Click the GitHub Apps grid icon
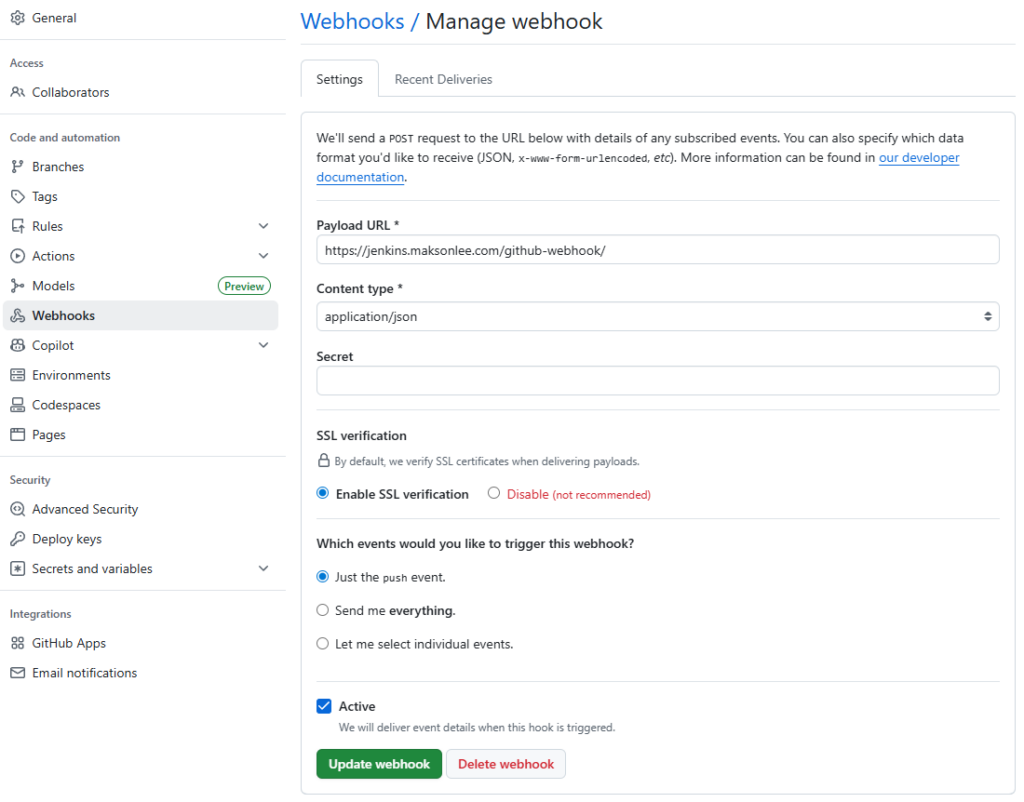Screen dimensions: 1024x802 (x=17, y=643)
